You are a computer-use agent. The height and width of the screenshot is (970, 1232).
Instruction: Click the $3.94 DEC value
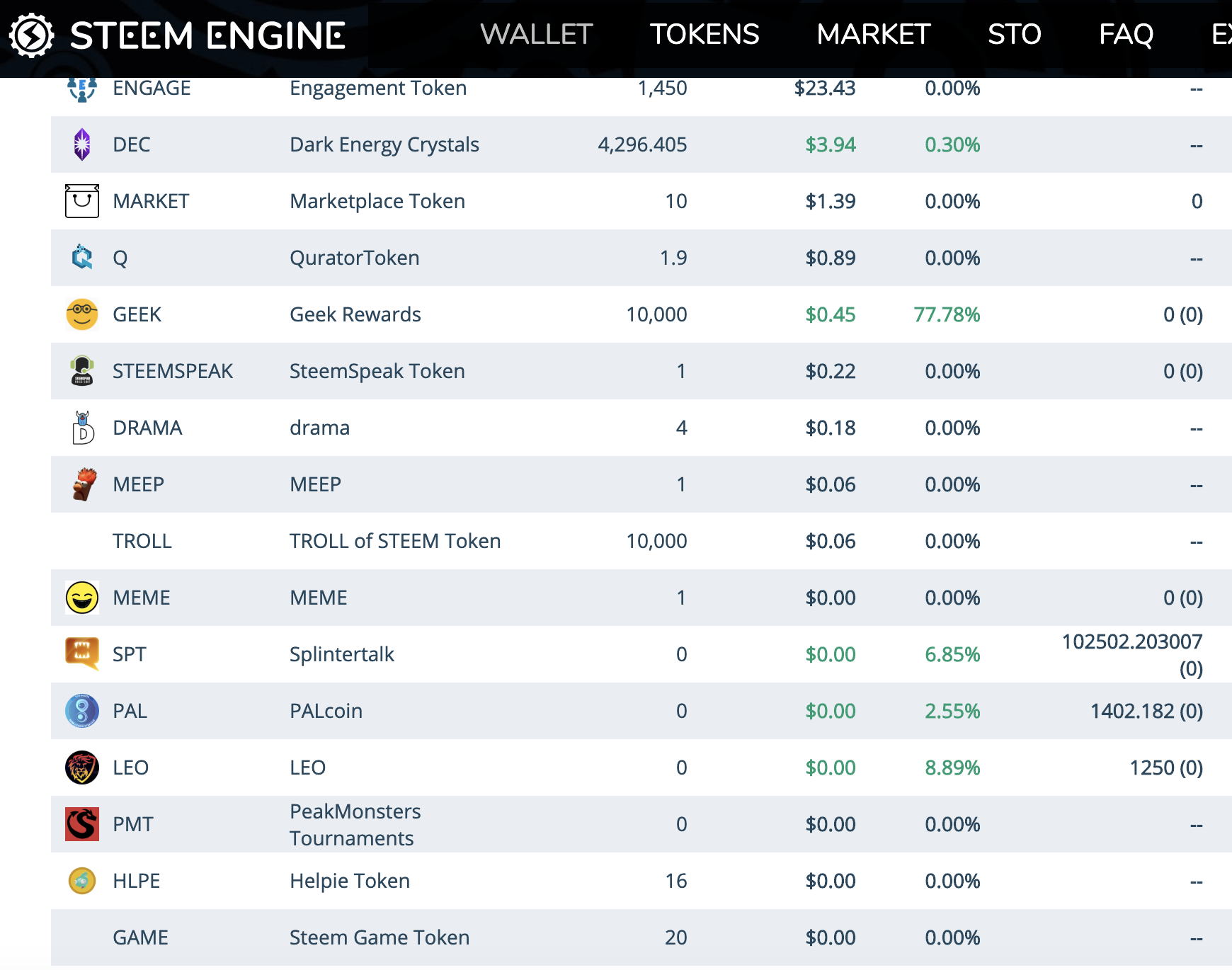point(831,144)
